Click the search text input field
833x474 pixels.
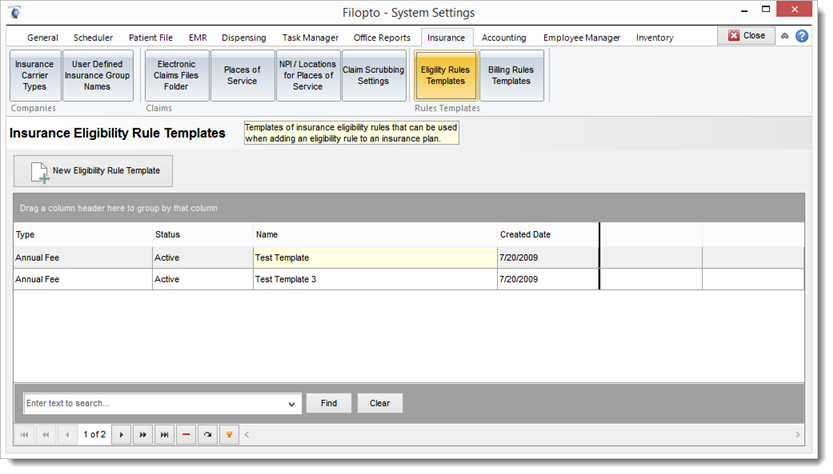pyautogui.click(x=154, y=403)
